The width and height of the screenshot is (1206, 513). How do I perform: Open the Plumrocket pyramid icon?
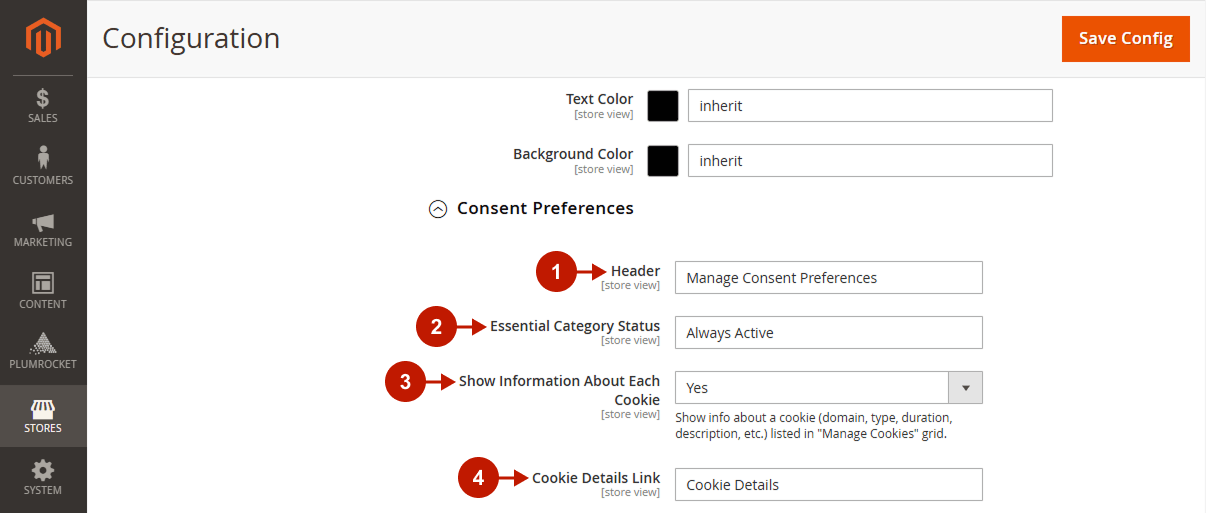click(x=43, y=343)
